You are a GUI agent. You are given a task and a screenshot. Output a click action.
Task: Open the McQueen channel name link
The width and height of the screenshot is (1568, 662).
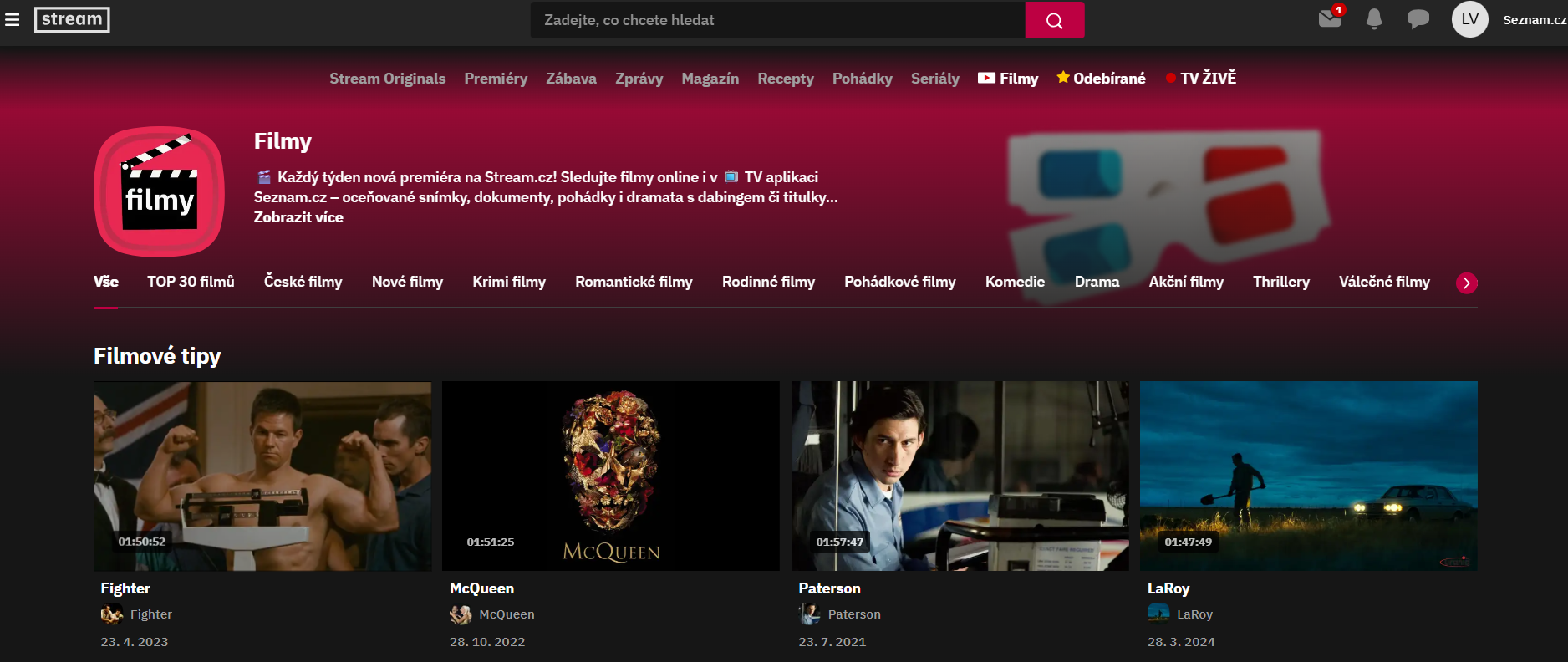pos(507,614)
